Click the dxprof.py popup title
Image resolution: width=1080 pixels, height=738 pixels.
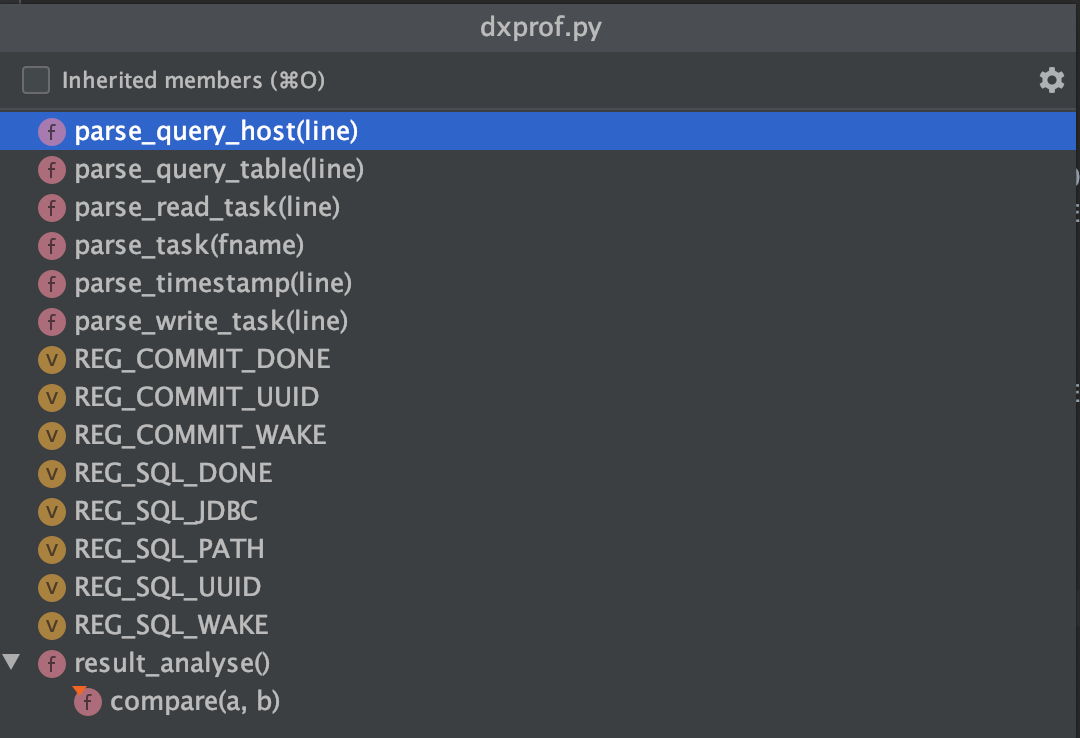pos(541,28)
